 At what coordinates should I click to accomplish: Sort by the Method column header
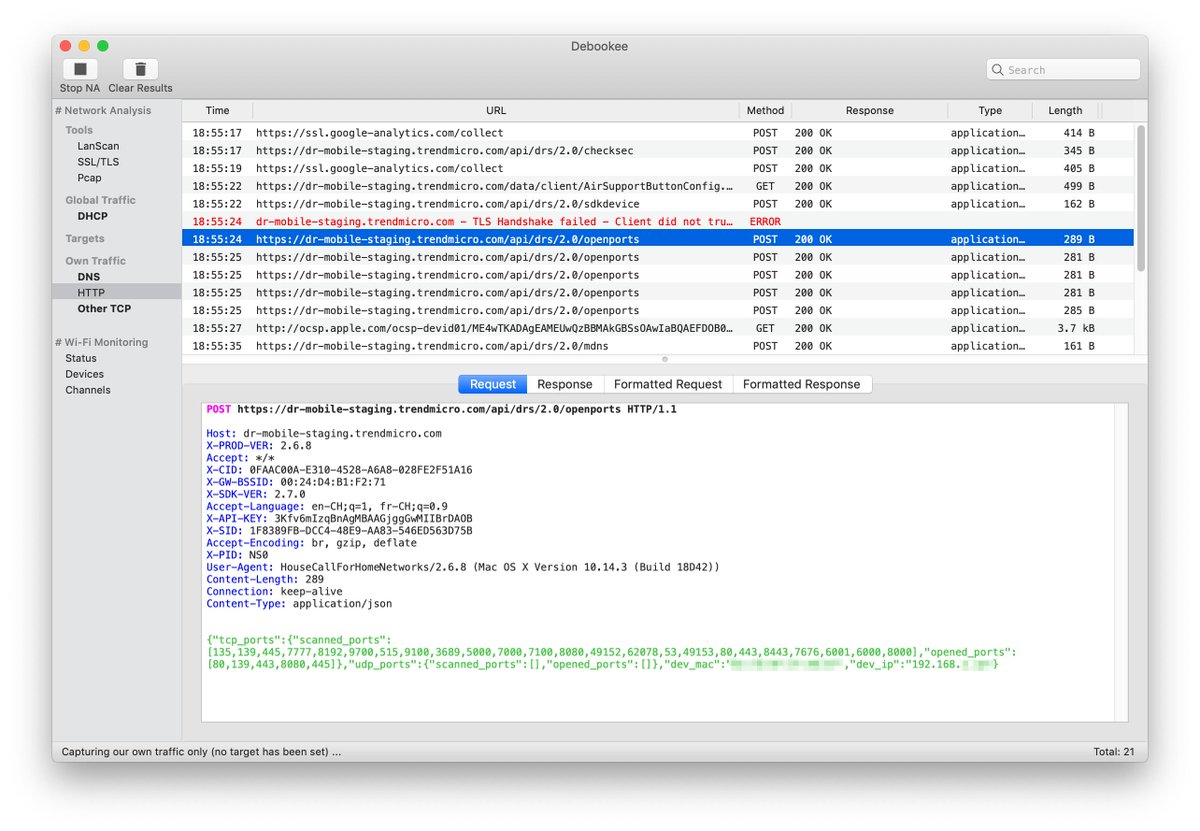(x=765, y=110)
